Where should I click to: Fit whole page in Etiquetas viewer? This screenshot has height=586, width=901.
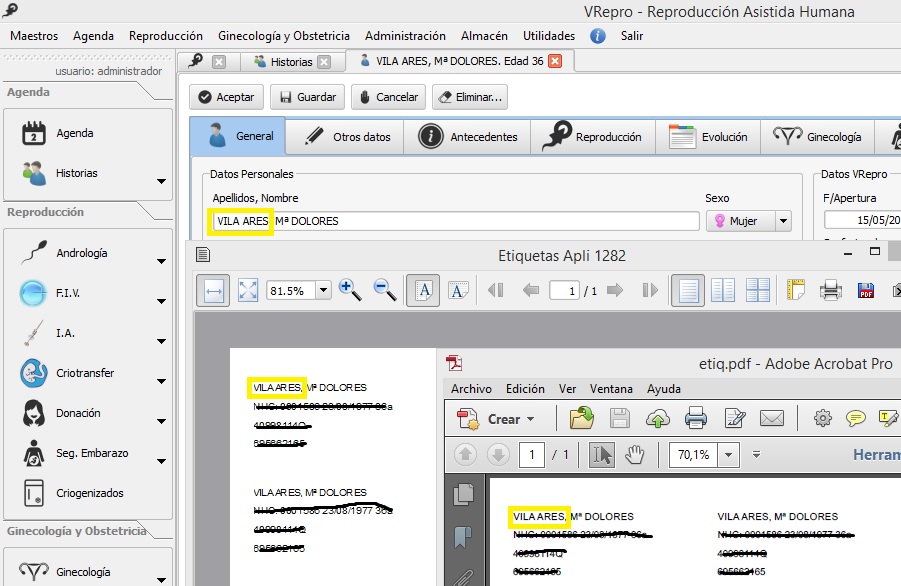pyautogui.click(x=248, y=291)
